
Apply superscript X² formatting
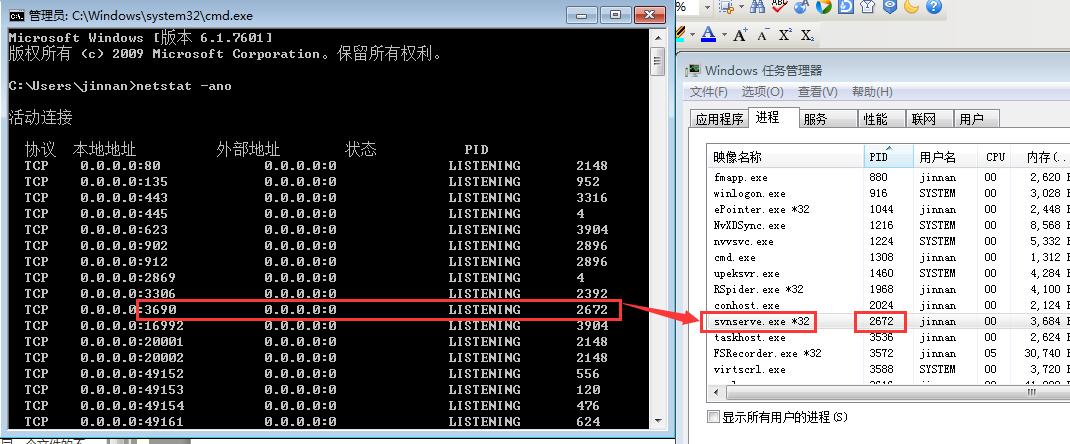(785, 35)
